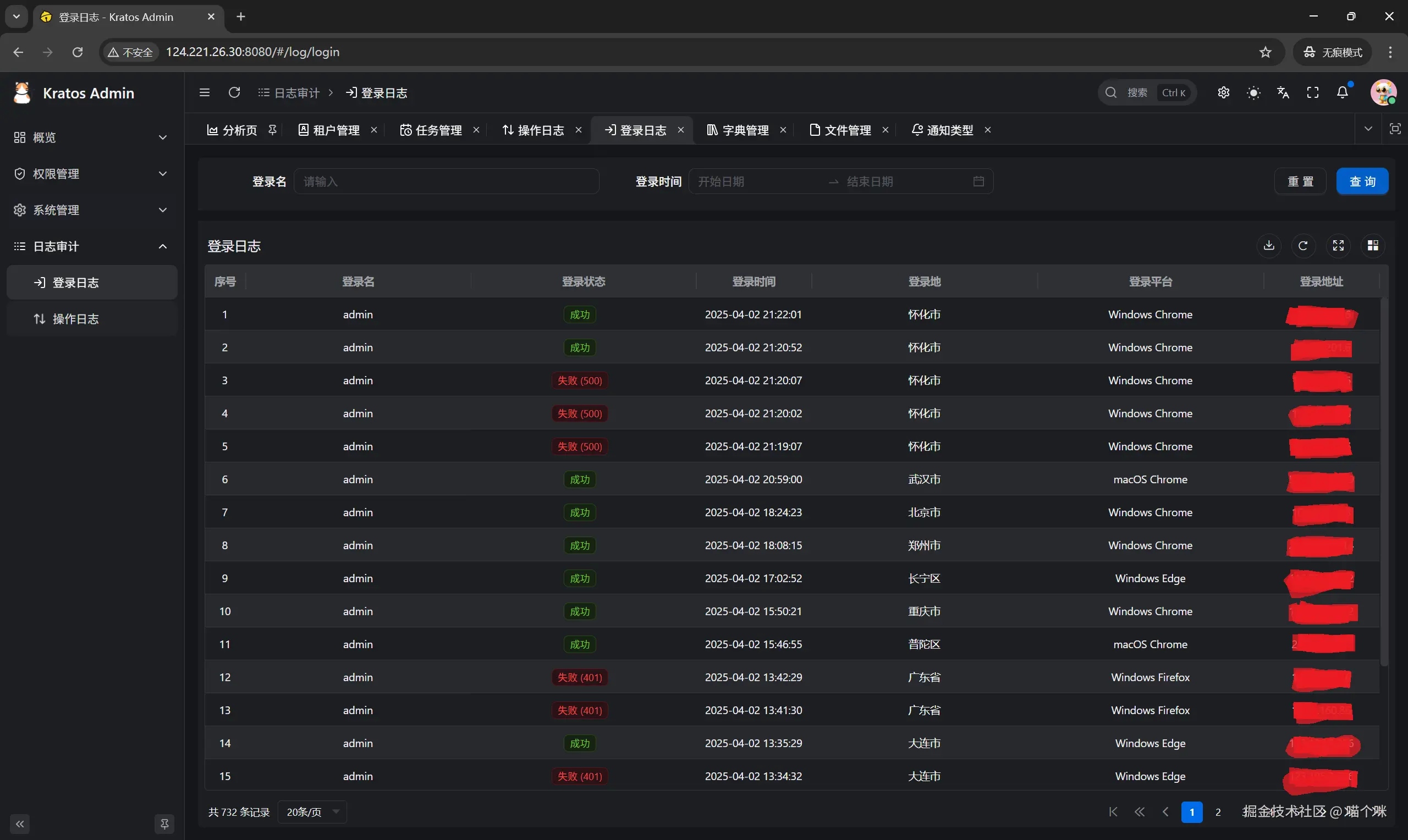This screenshot has height=840, width=1408.
Task: Focus the 登录名 input field
Action: point(446,182)
